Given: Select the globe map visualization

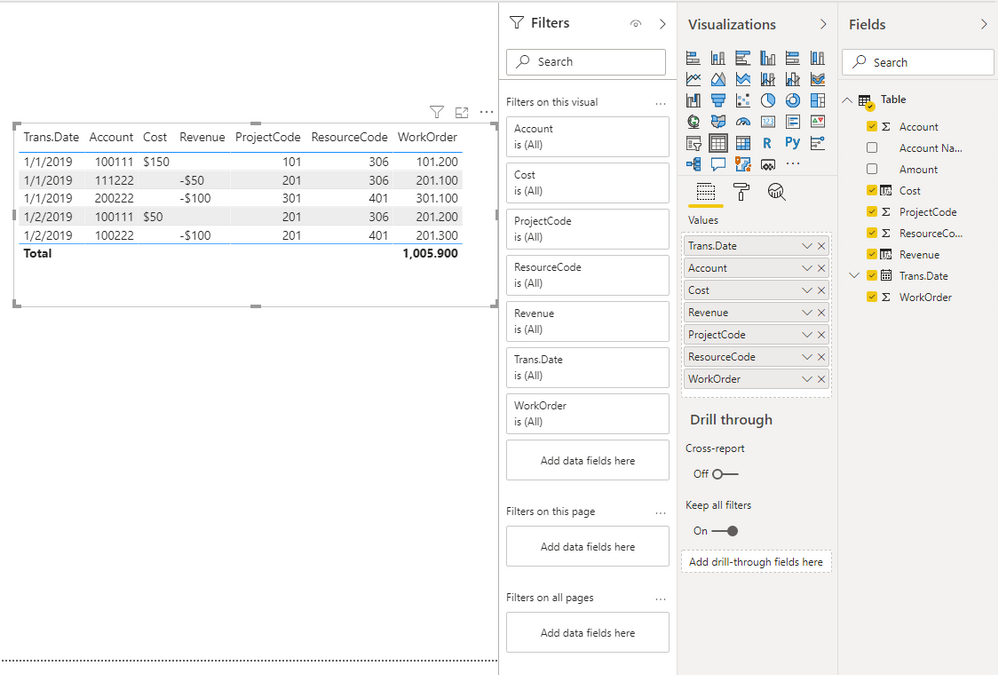Looking at the screenshot, I should click(693, 122).
